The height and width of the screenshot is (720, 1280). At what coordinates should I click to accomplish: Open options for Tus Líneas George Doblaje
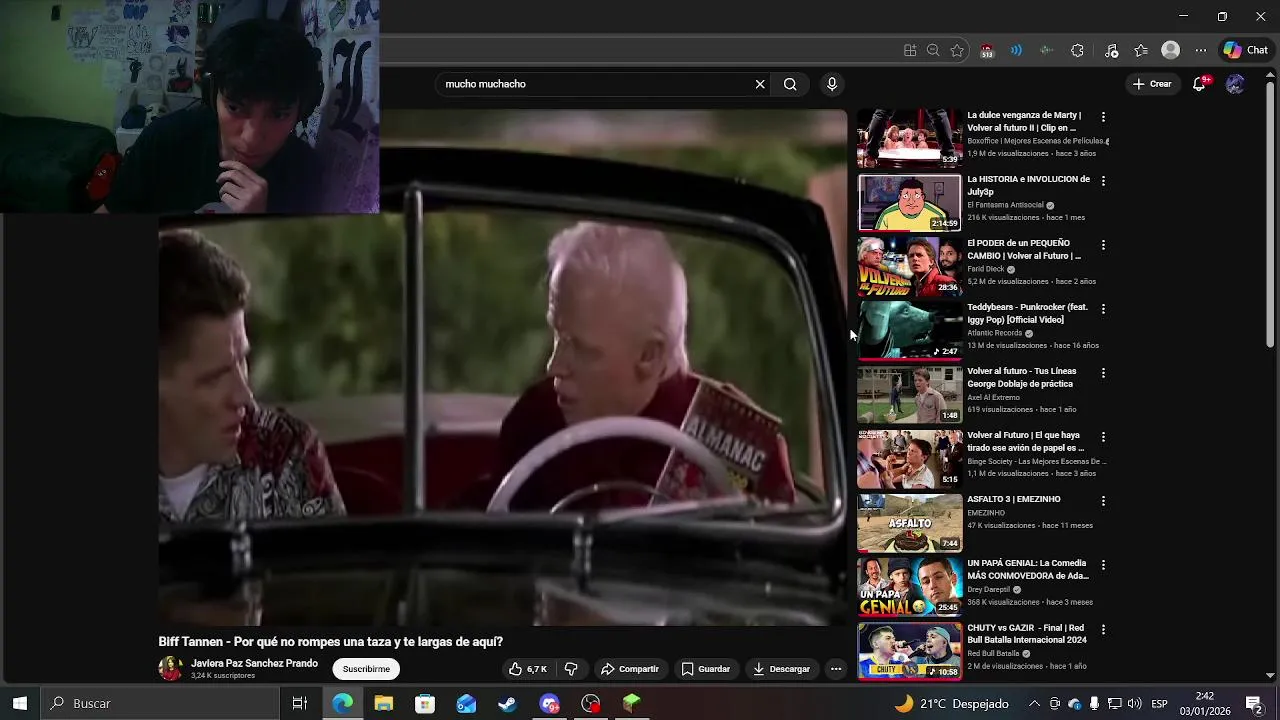(x=1103, y=373)
